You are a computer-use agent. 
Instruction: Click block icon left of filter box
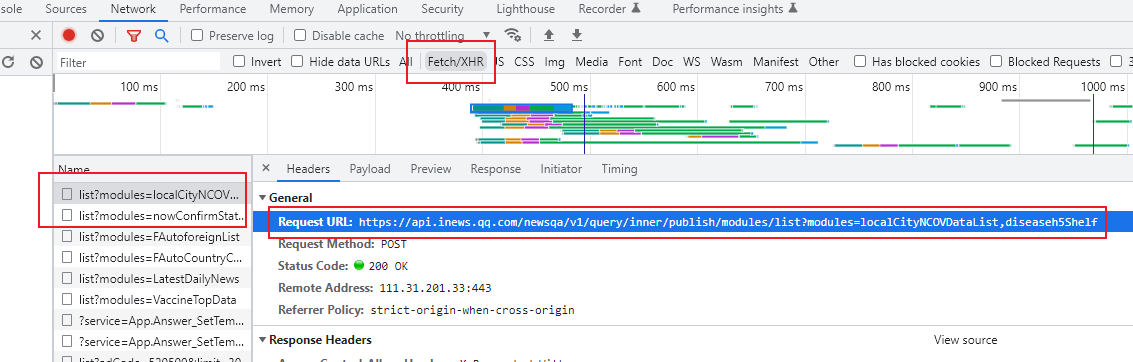(x=36, y=62)
